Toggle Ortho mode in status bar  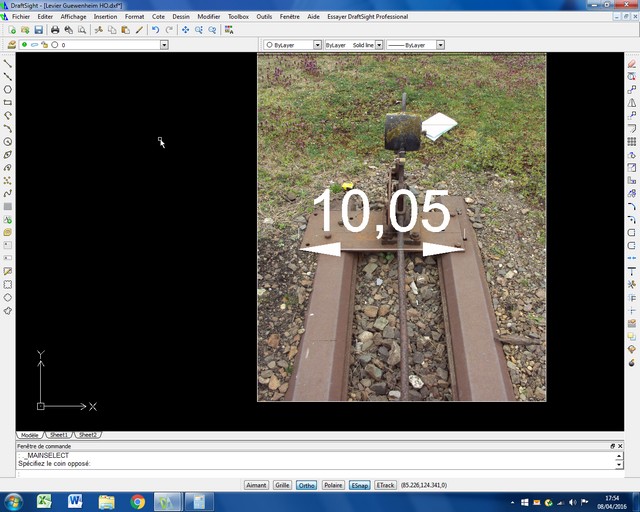coord(307,485)
